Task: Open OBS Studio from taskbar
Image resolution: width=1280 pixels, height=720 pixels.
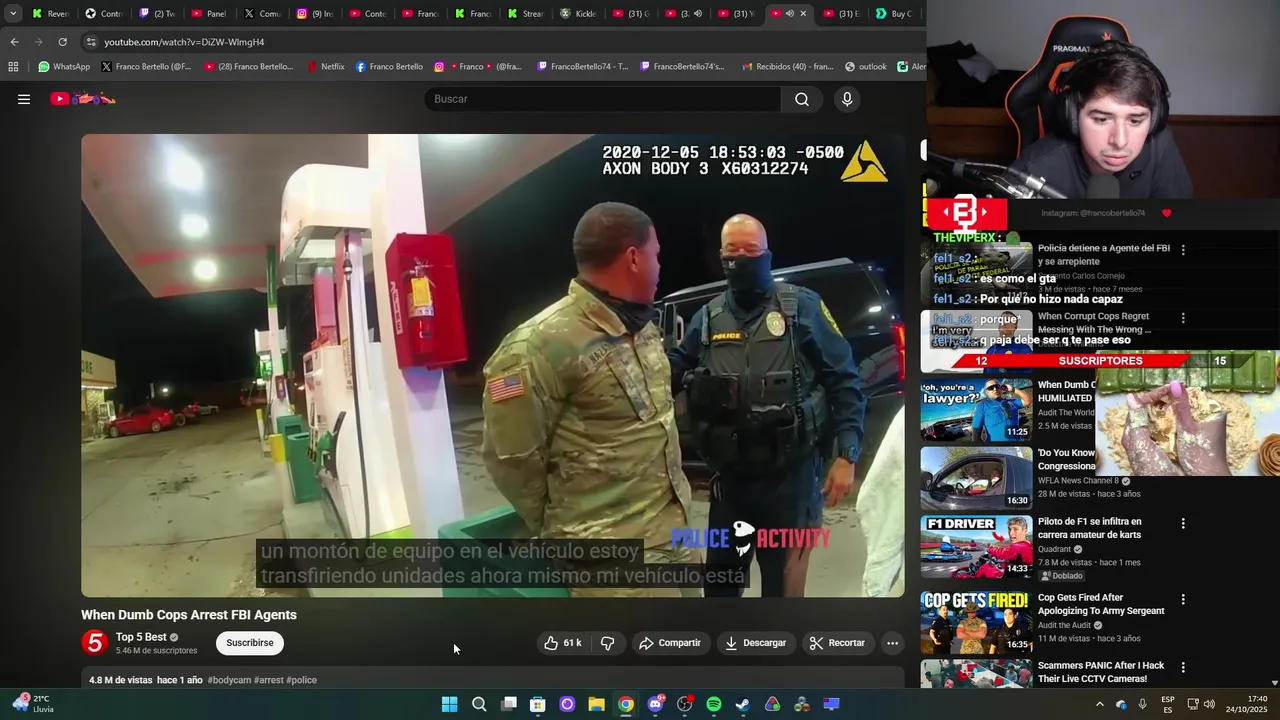Action: point(684,704)
